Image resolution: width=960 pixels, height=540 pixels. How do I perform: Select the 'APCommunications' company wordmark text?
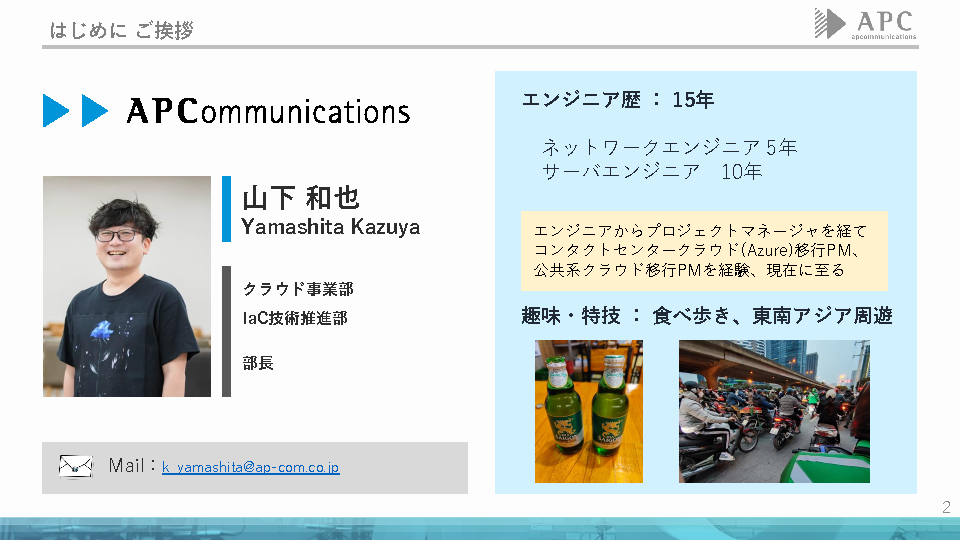coord(268,111)
